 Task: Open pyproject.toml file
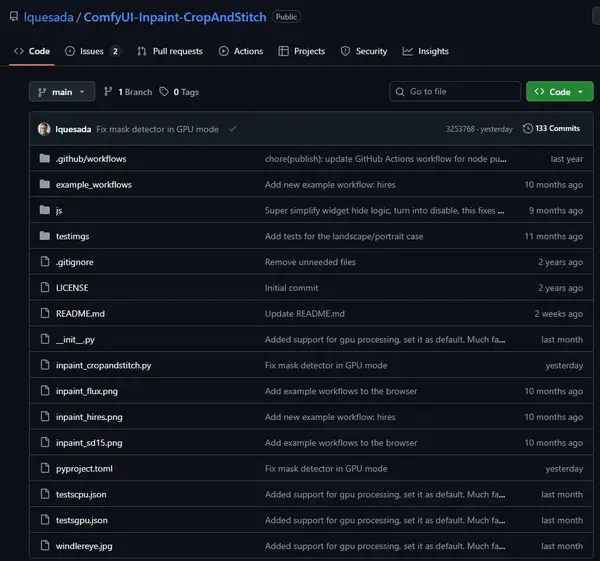click(84, 468)
